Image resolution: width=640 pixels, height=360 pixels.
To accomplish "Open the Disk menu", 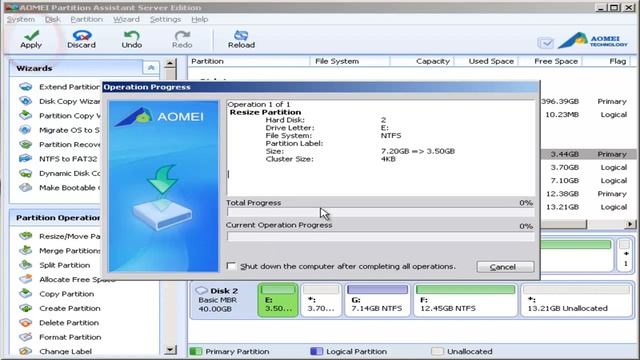I will (x=53, y=19).
